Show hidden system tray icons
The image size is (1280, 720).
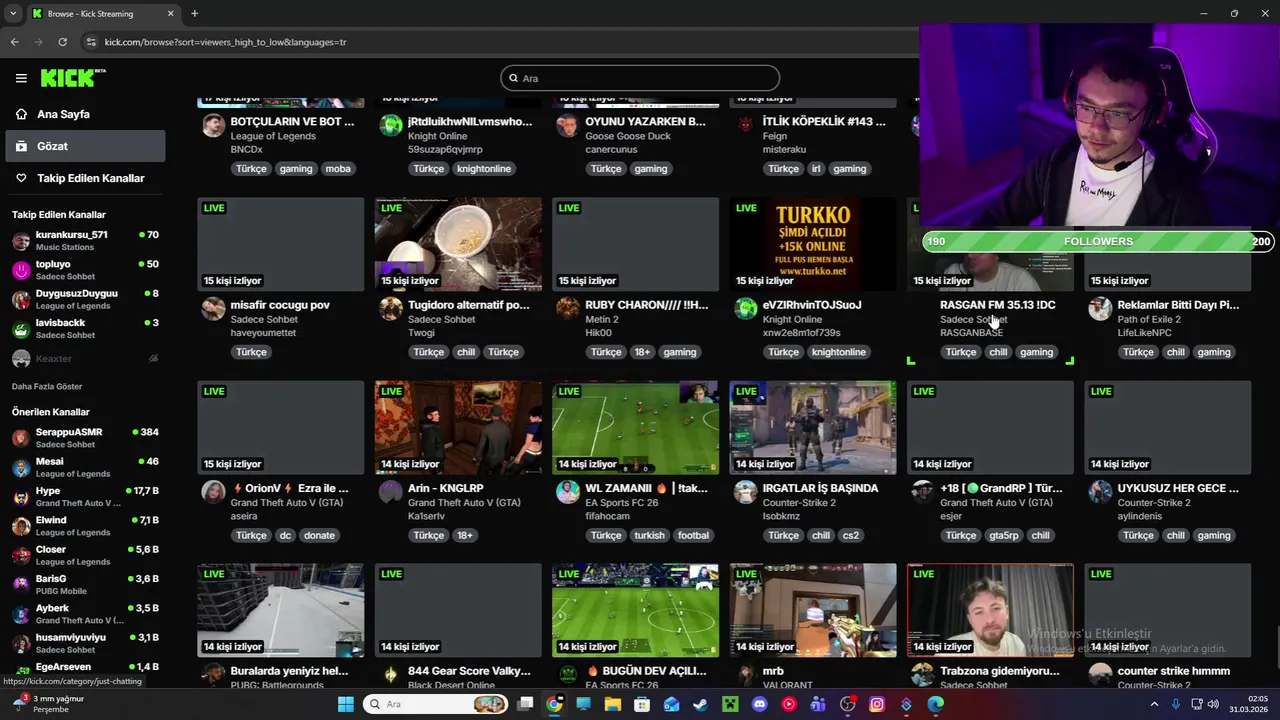[1154, 704]
